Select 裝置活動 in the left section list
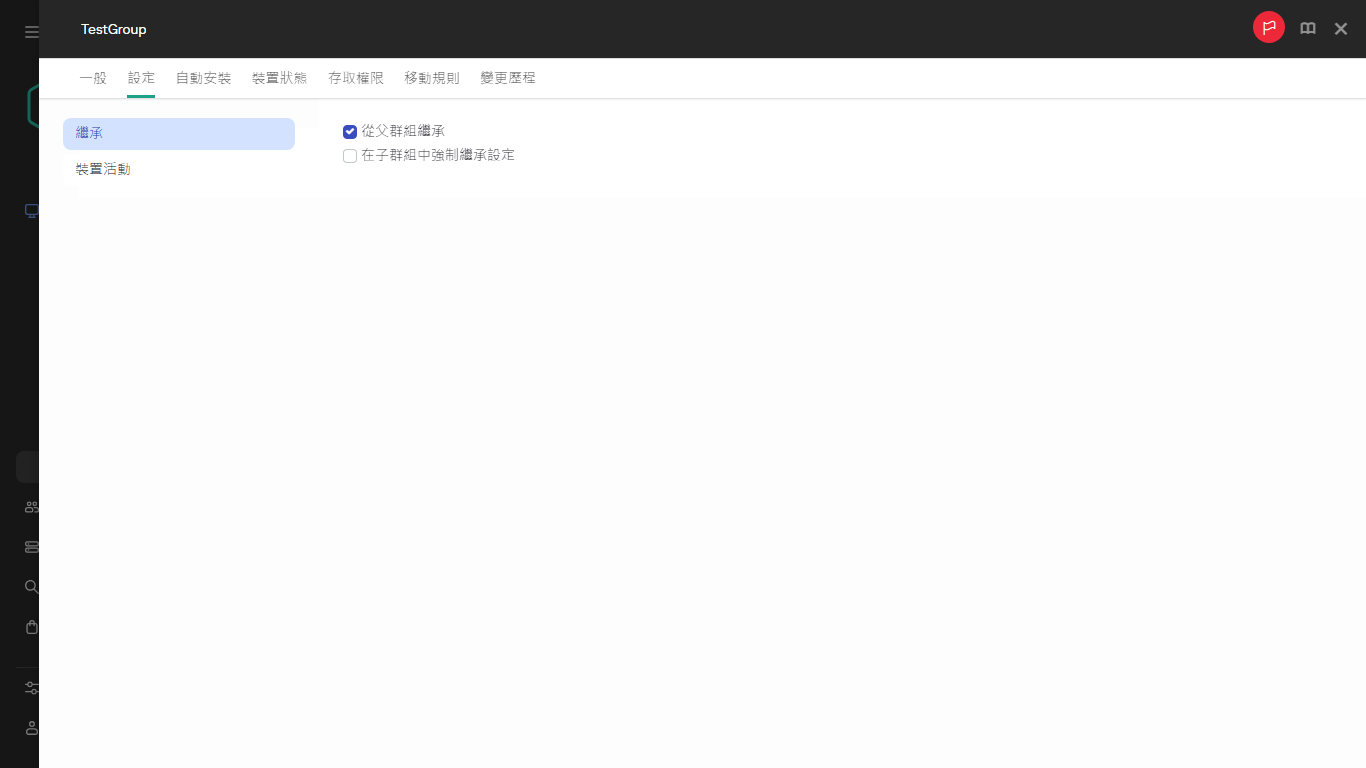This screenshot has width=1366, height=768. coord(103,168)
